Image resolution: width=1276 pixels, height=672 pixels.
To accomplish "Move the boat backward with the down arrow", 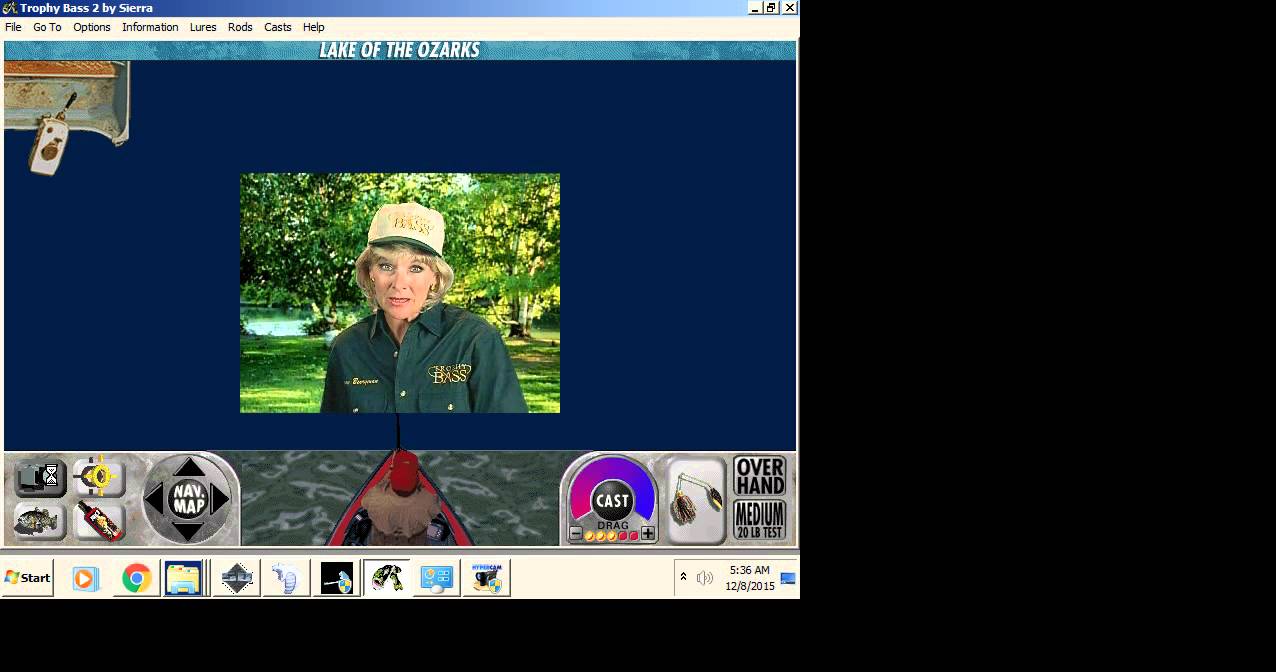I will pos(188,531).
